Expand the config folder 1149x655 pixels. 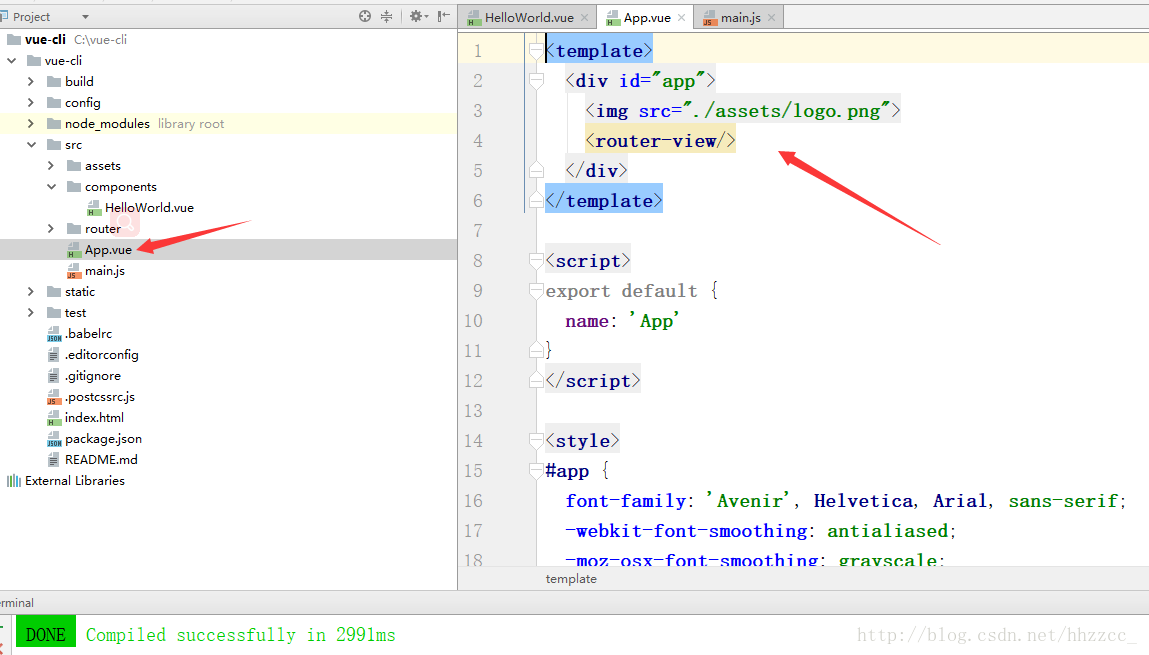tap(31, 103)
